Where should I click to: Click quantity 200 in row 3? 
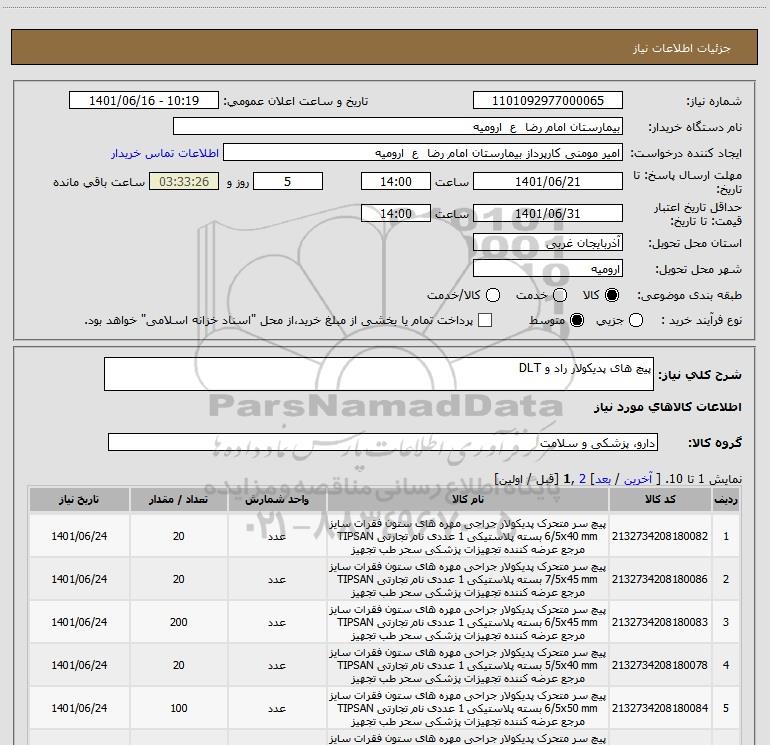click(178, 622)
